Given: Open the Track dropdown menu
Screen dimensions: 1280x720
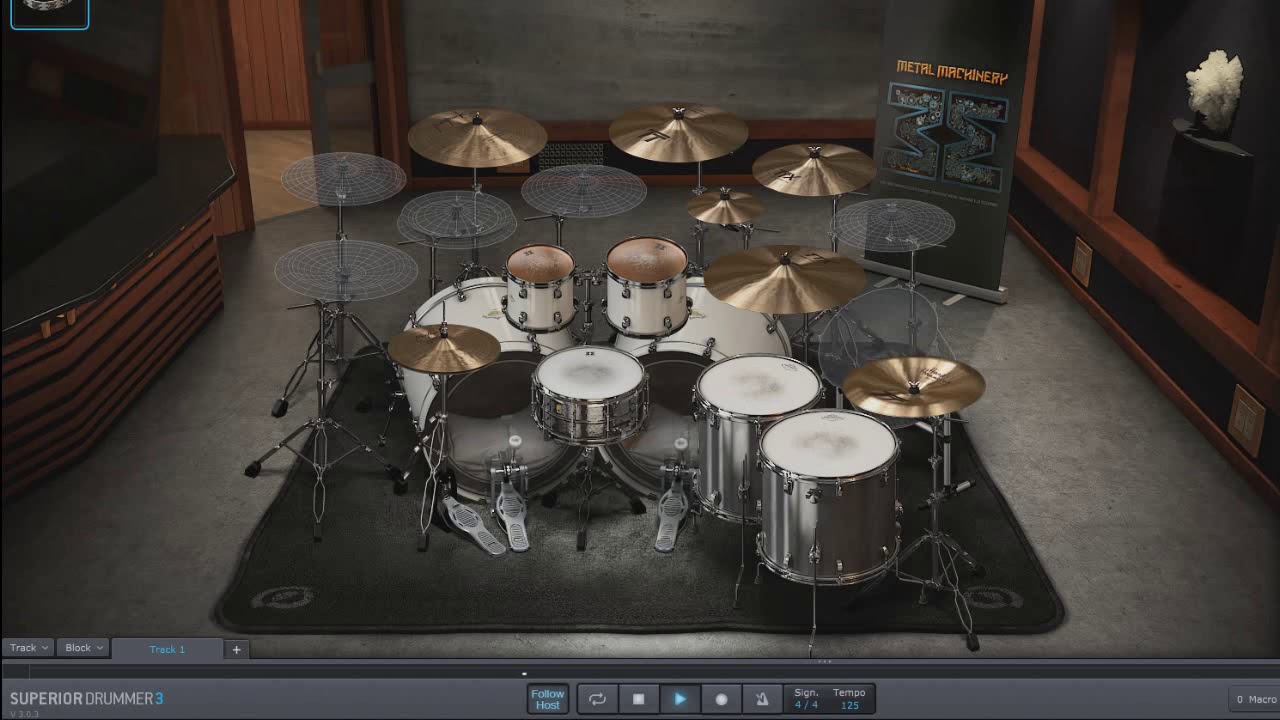Looking at the screenshot, I should point(28,648).
